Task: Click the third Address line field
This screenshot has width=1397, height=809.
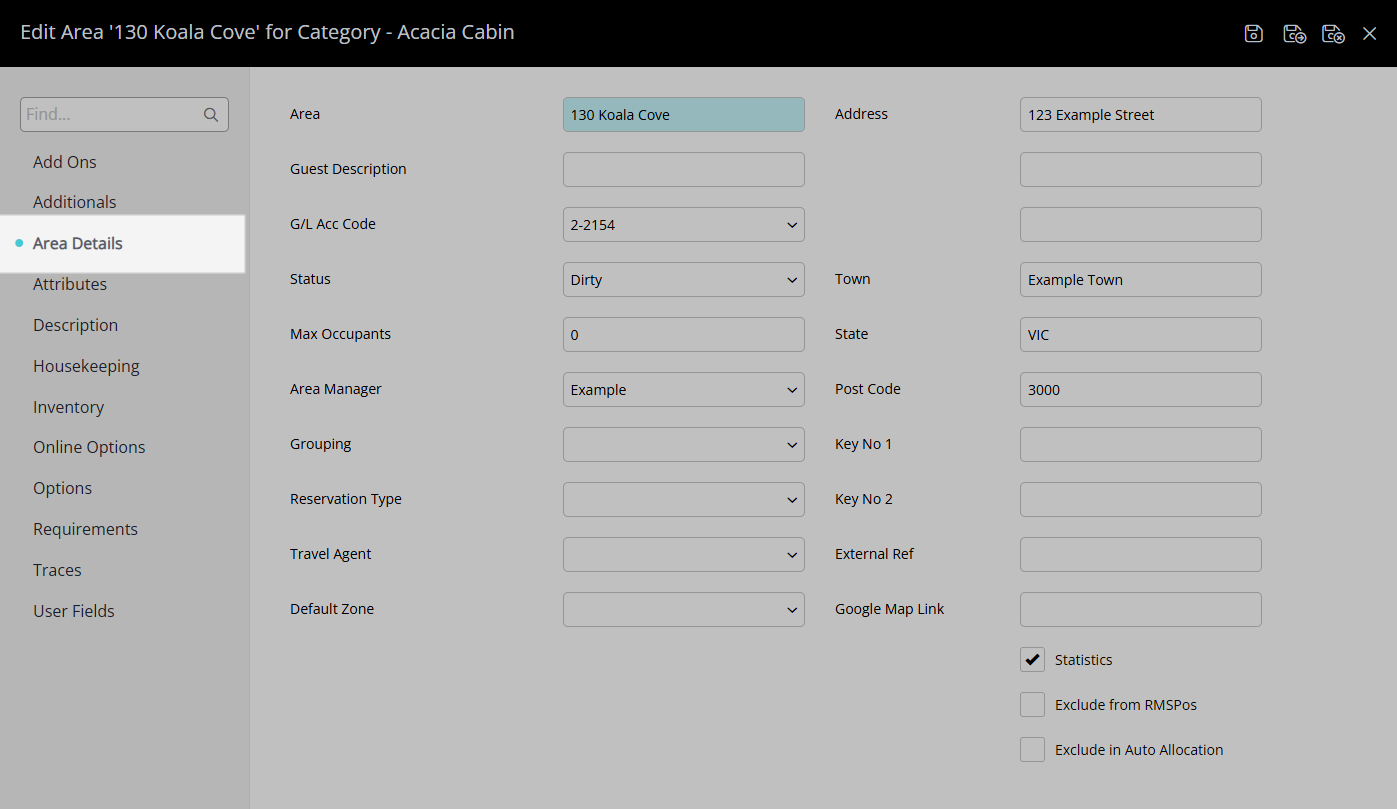Action: [x=1141, y=225]
